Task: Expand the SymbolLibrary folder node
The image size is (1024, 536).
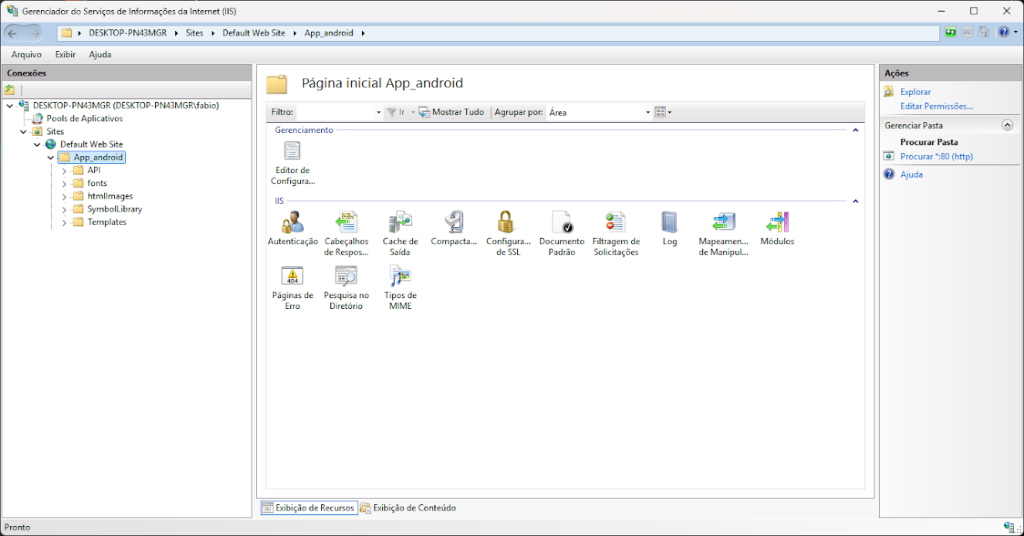Action: [x=64, y=210]
